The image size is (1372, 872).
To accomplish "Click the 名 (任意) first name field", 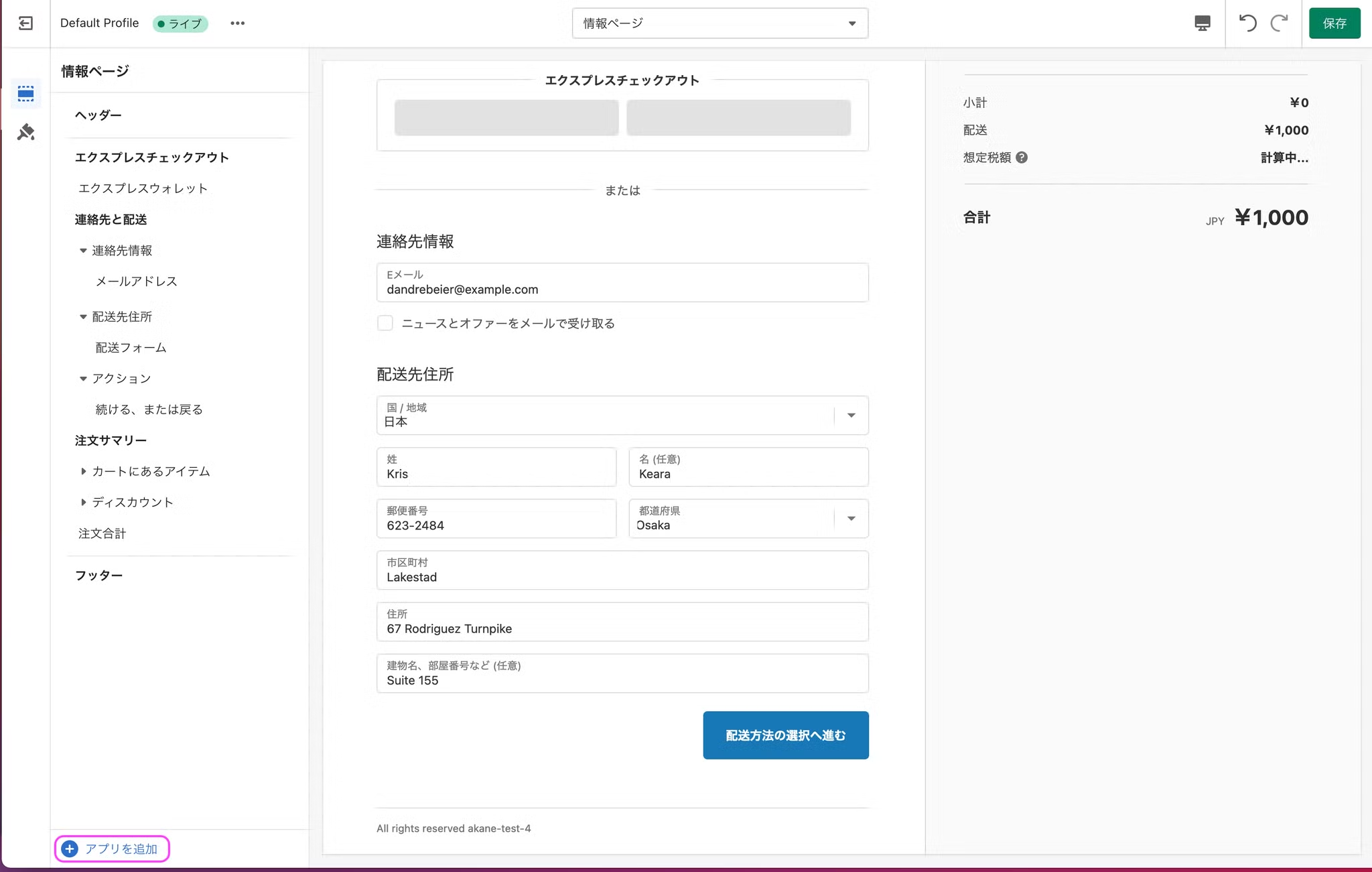I will click(748, 466).
